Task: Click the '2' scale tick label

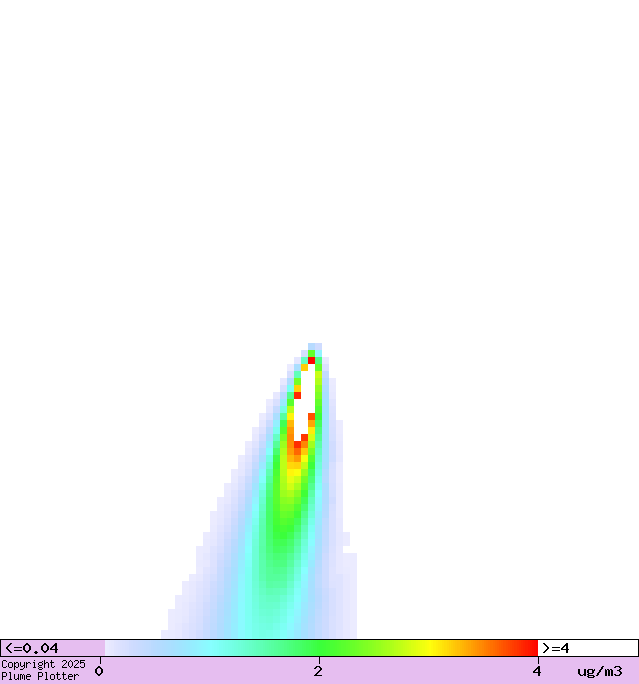Action: (x=318, y=671)
